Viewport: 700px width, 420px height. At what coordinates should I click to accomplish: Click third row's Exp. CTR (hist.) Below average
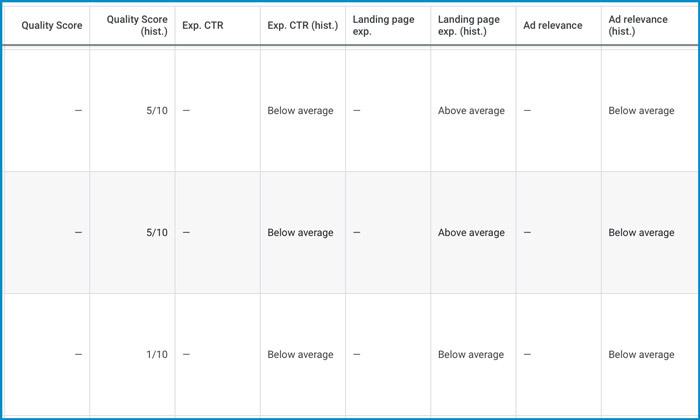(300, 355)
